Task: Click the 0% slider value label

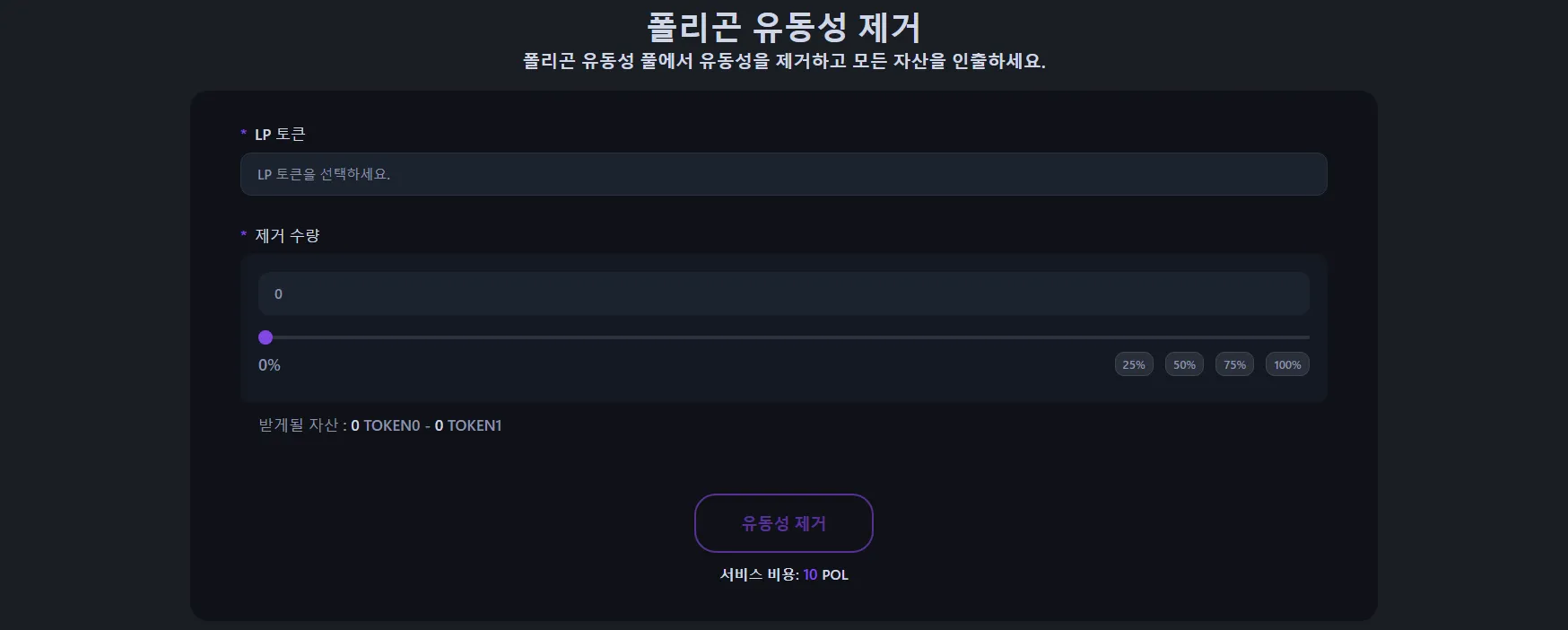Action: click(x=269, y=365)
